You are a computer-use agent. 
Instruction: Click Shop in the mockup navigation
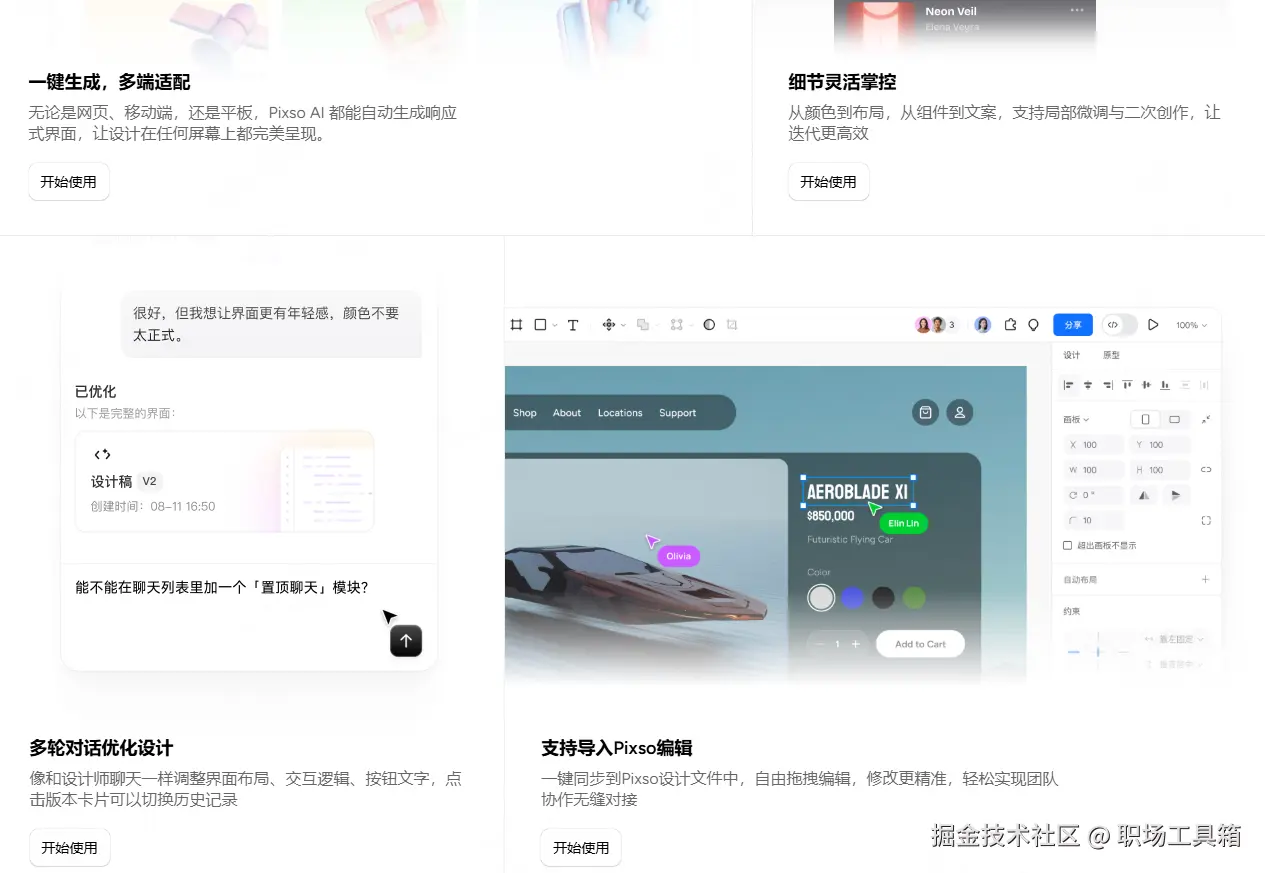525,413
